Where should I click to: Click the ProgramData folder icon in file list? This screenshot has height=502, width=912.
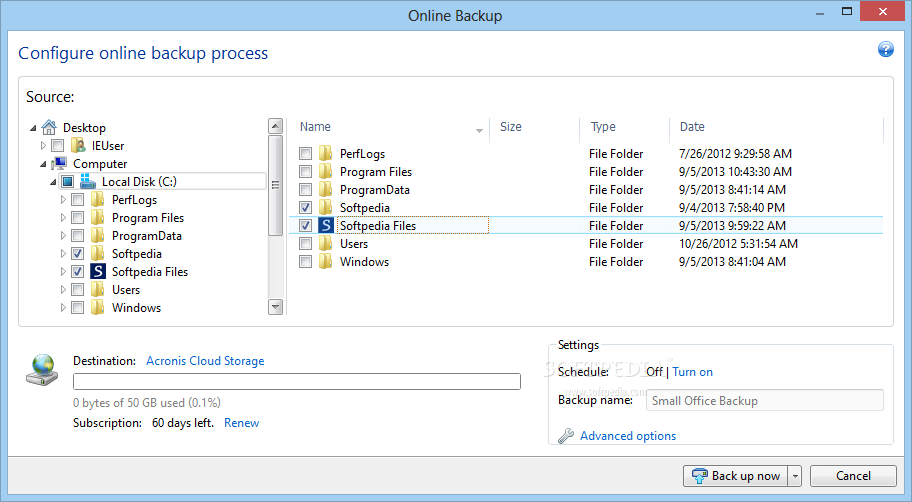click(326, 190)
